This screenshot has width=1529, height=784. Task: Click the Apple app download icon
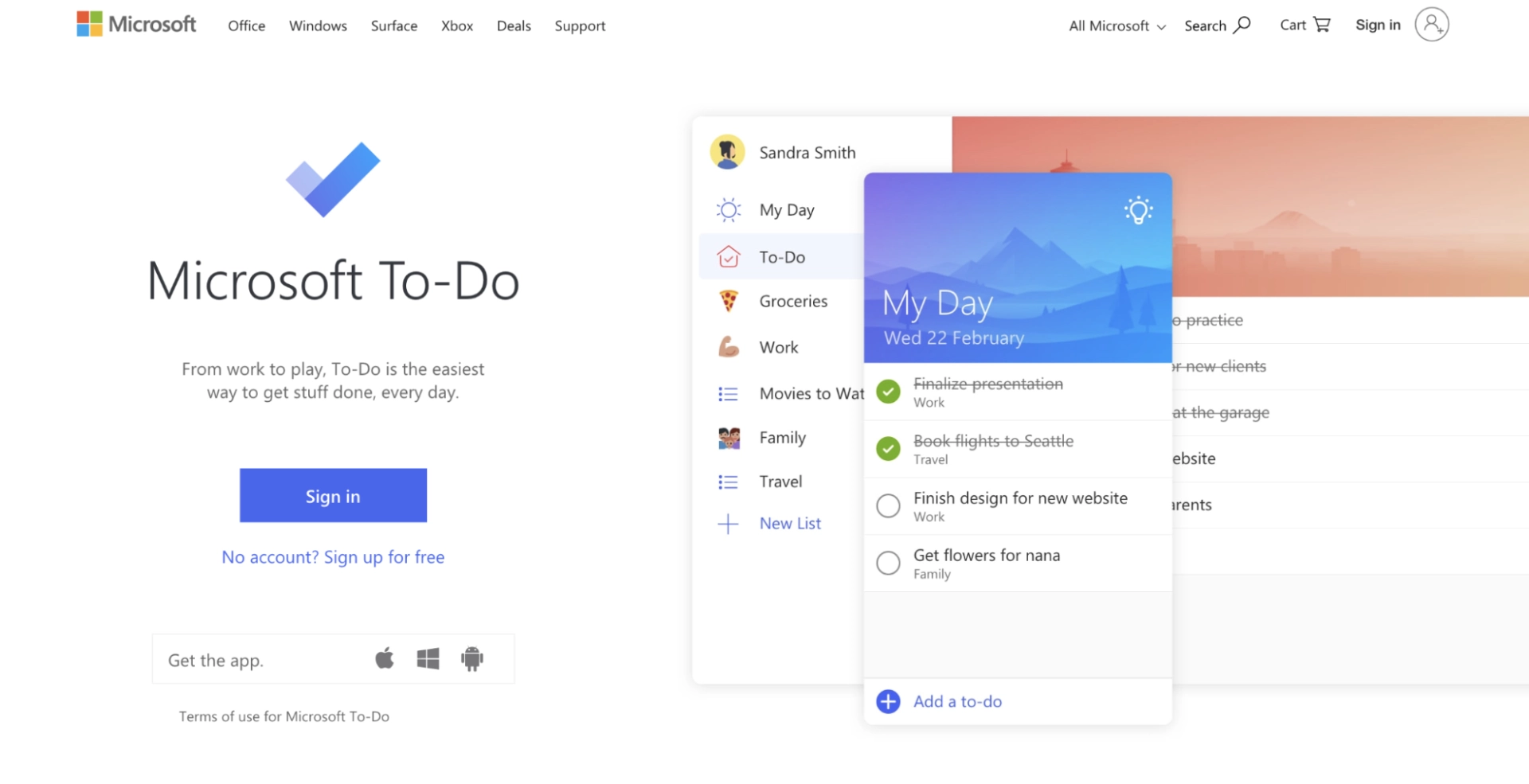[x=385, y=659]
